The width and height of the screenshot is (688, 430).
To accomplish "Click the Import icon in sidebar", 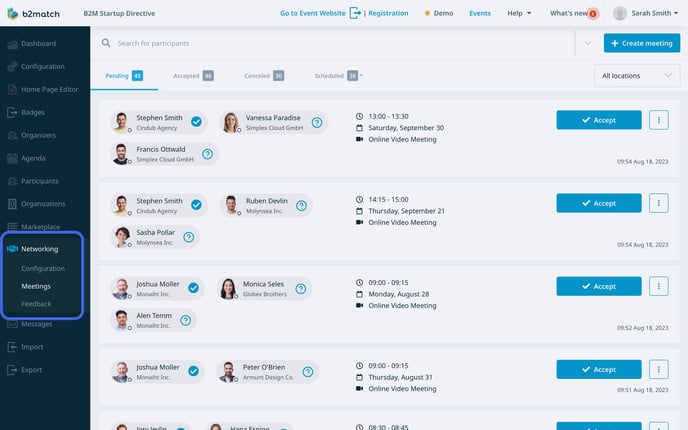I will pyautogui.click(x=12, y=347).
